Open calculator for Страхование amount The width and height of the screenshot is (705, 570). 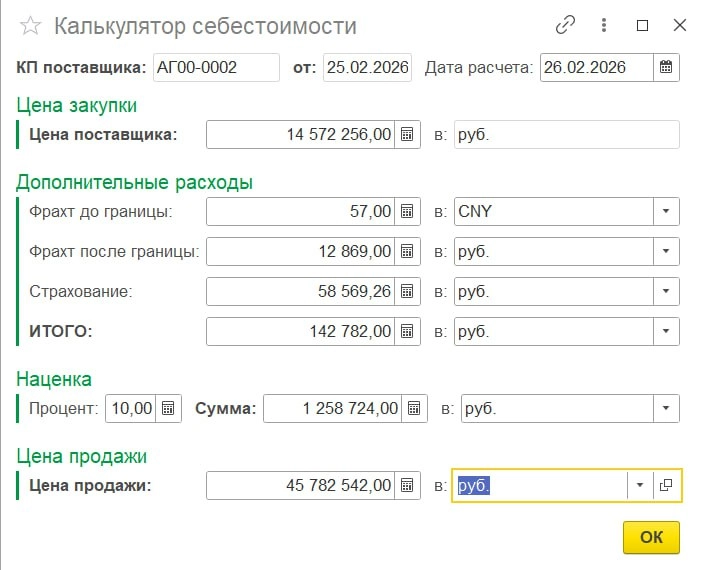(407, 291)
